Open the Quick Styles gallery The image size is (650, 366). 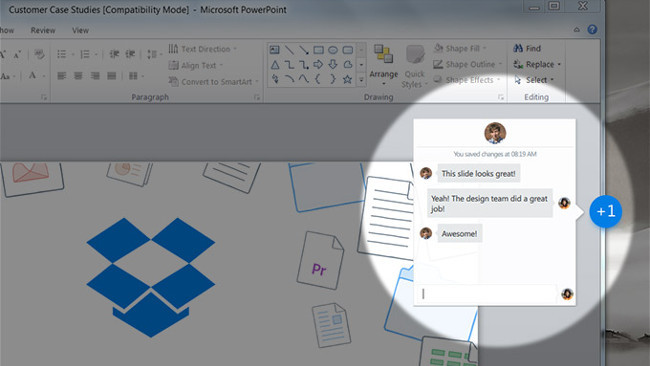pos(414,66)
